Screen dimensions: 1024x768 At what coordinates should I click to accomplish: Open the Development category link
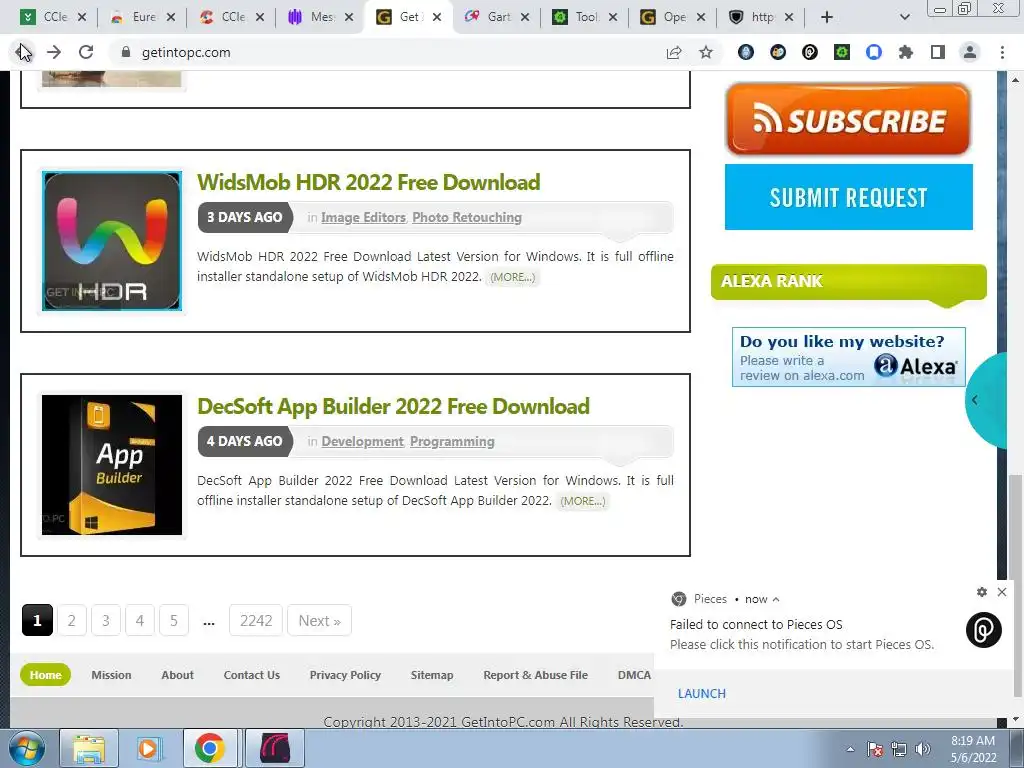362,441
